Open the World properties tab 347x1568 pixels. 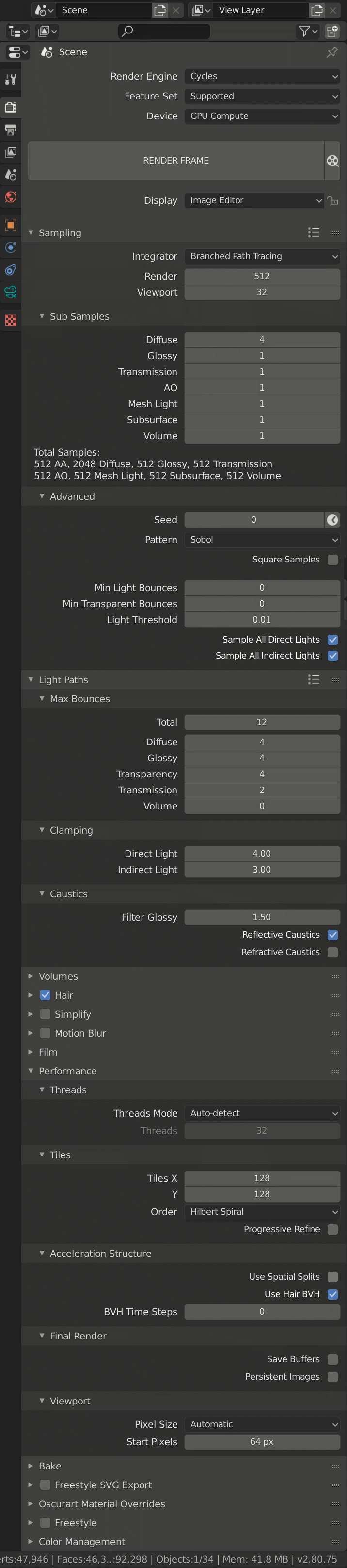pyautogui.click(x=10, y=197)
